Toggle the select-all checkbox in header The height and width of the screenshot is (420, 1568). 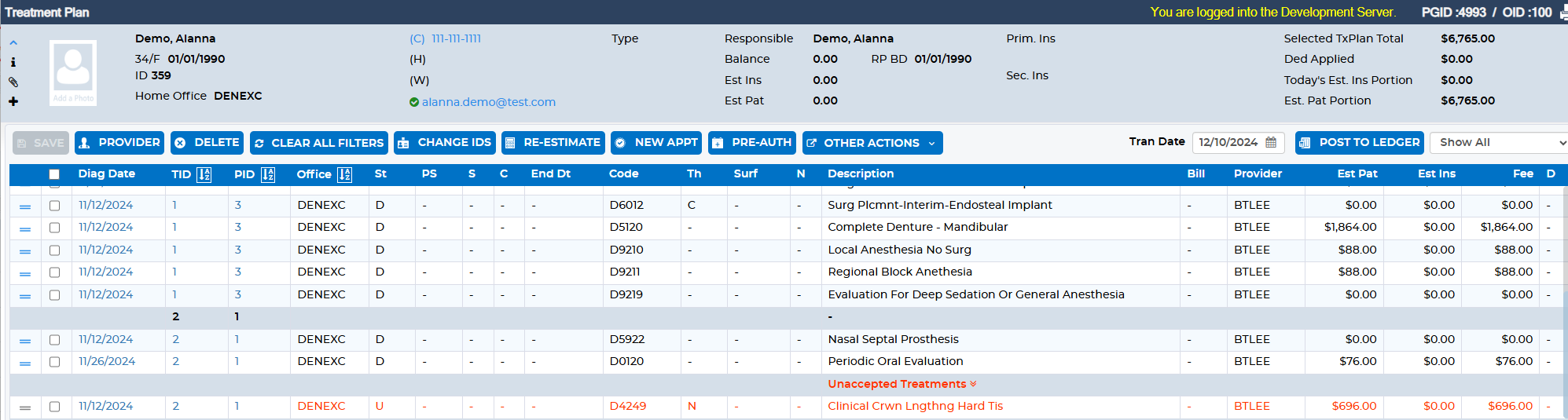(54, 174)
